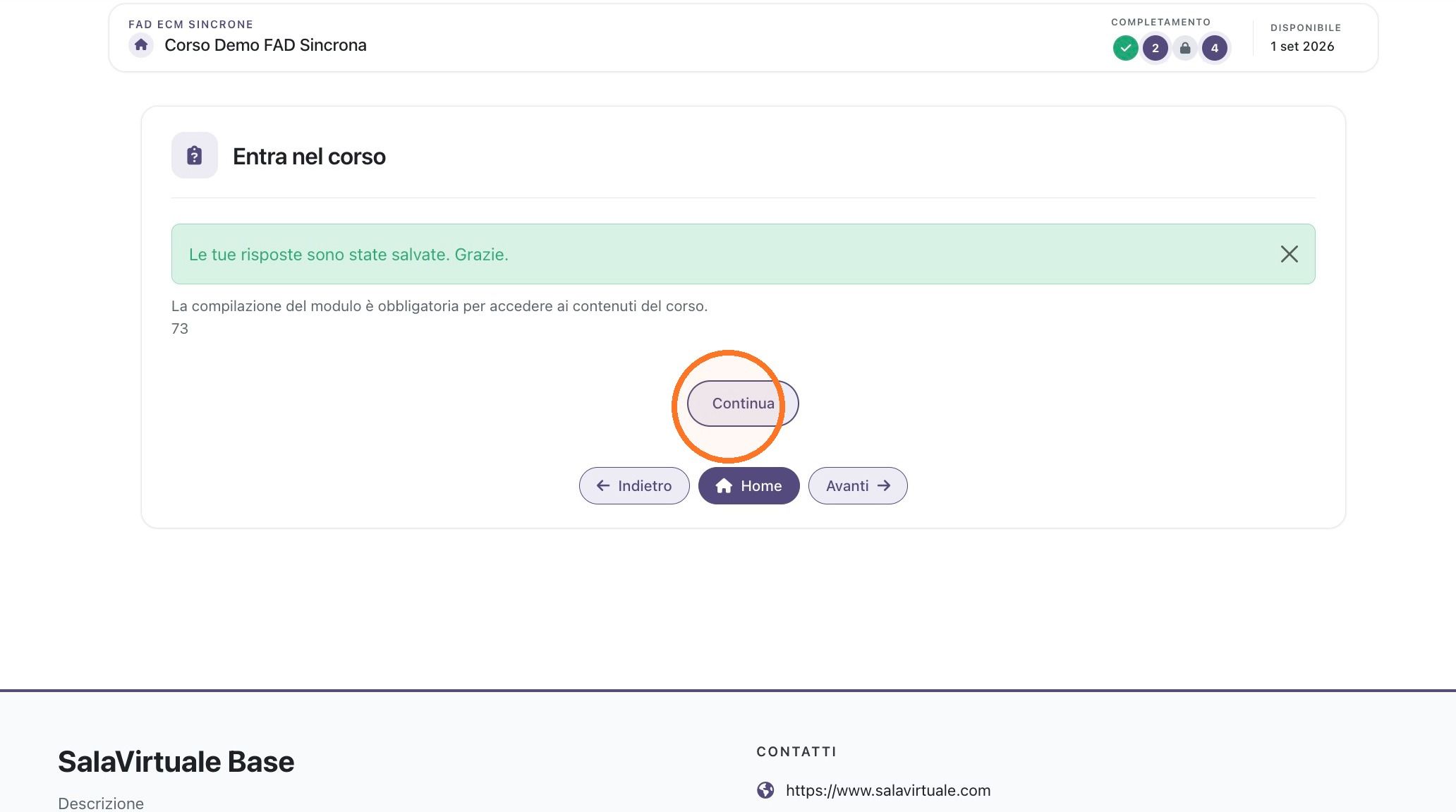The image size is (1456, 812).
Task: Click the Entra nel corso heading
Action: pyautogui.click(x=309, y=156)
